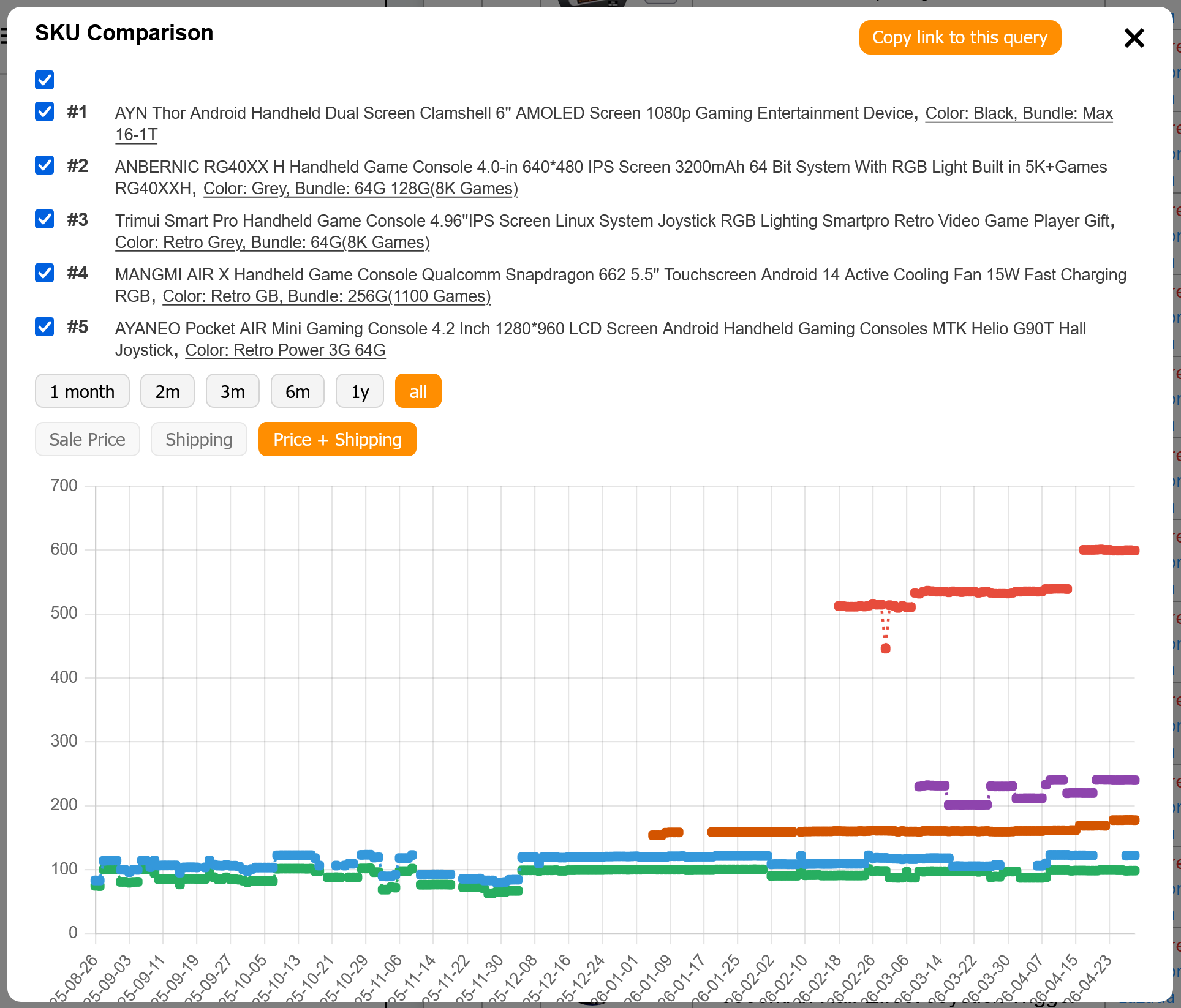Viewport: 1181px width, 1008px height.
Task: Uncheck SKU #3 Trimui Smart Pro checkbox
Action: [45, 219]
